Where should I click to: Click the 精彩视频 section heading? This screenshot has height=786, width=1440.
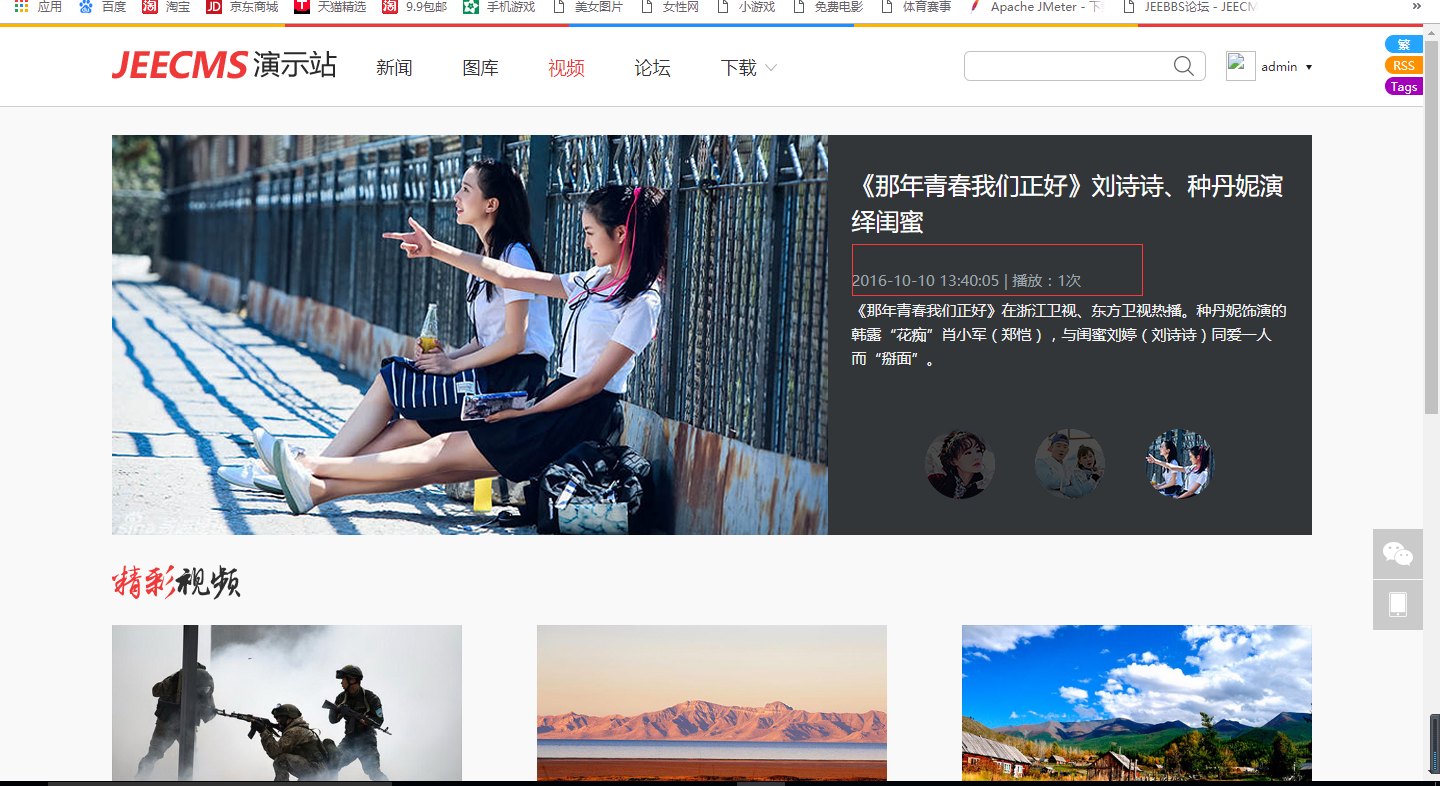click(176, 581)
